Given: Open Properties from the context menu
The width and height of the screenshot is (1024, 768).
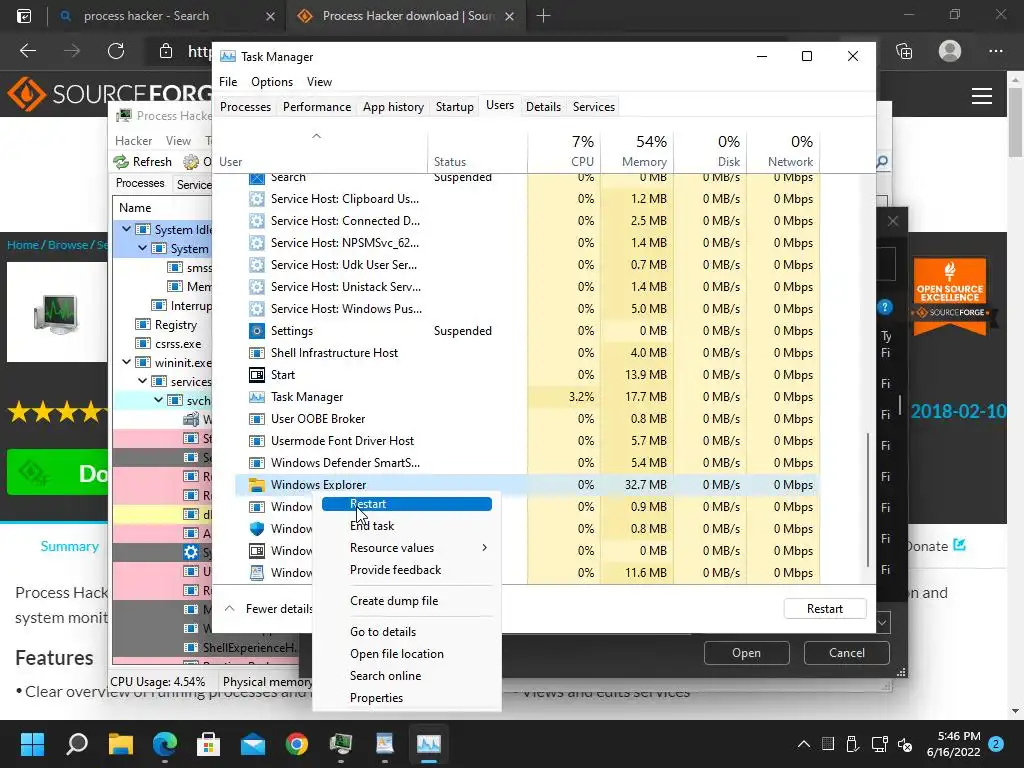Looking at the screenshot, I should pyautogui.click(x=376, y=697).
